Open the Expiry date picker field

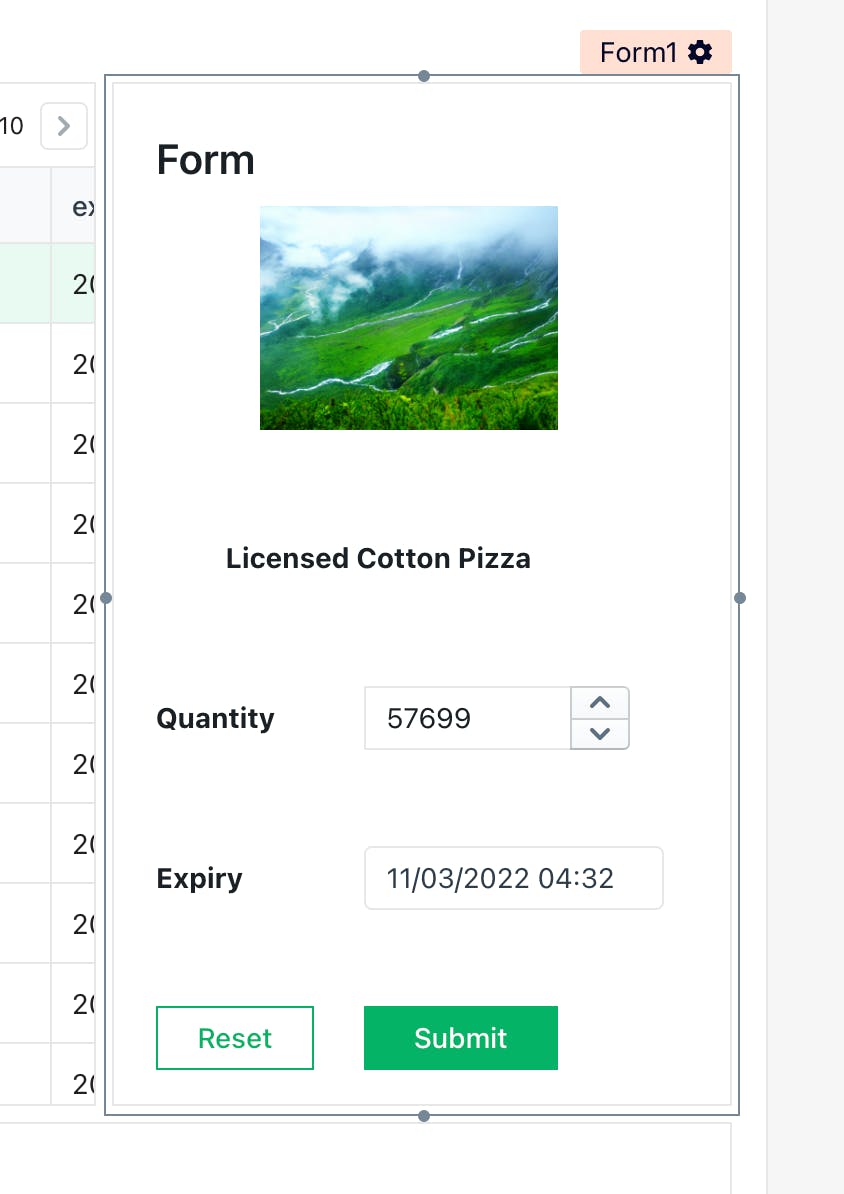tap(513, 878)
